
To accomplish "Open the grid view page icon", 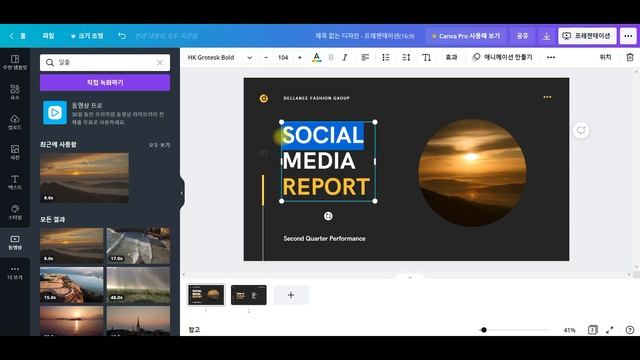I will 593,330.
